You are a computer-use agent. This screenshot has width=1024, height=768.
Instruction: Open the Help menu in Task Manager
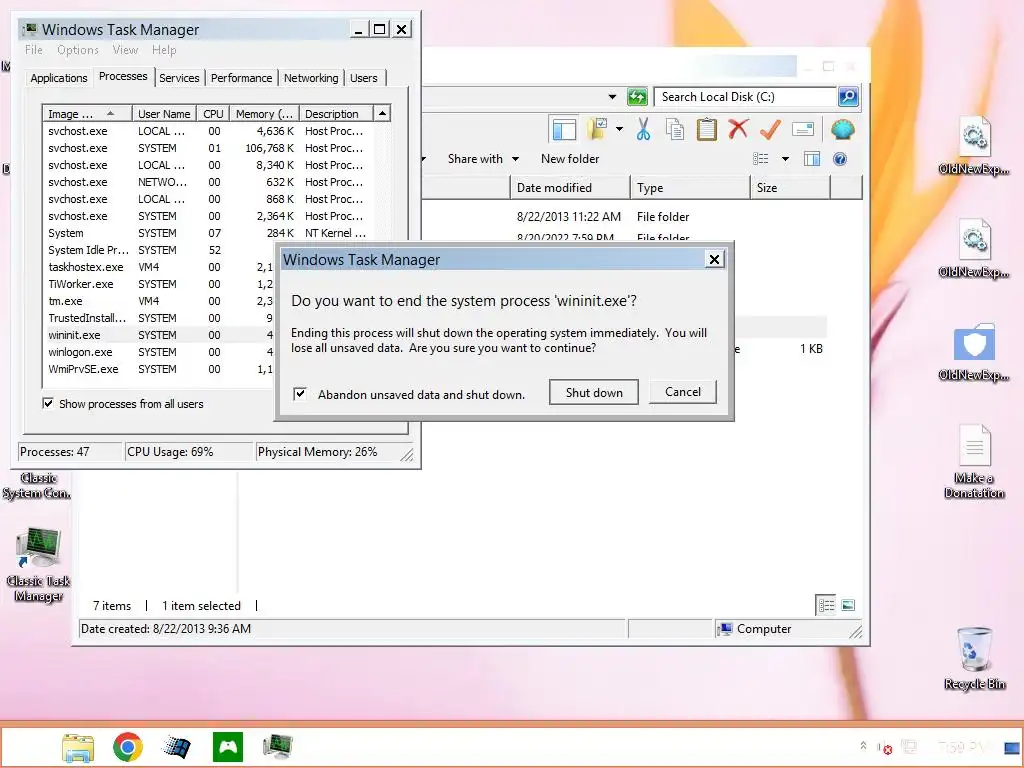(164, 50)
